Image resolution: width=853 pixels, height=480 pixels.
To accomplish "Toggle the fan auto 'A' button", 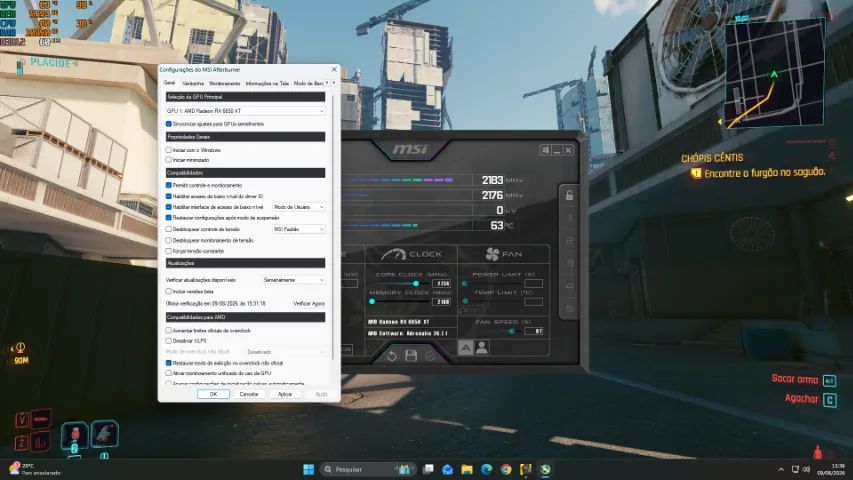I will [x=466, y=348].
